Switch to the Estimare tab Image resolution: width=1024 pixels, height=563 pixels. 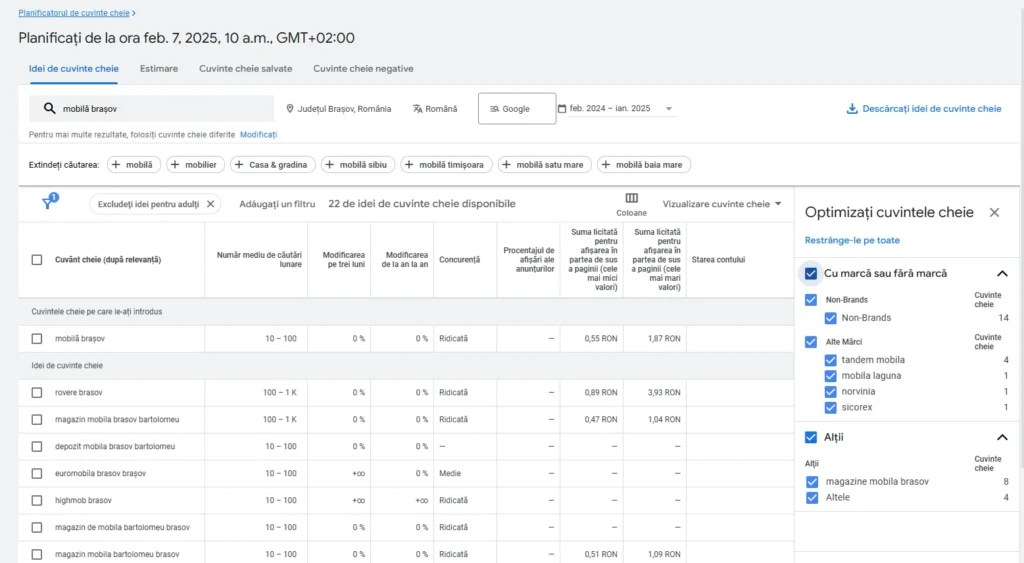pos(159,69)
